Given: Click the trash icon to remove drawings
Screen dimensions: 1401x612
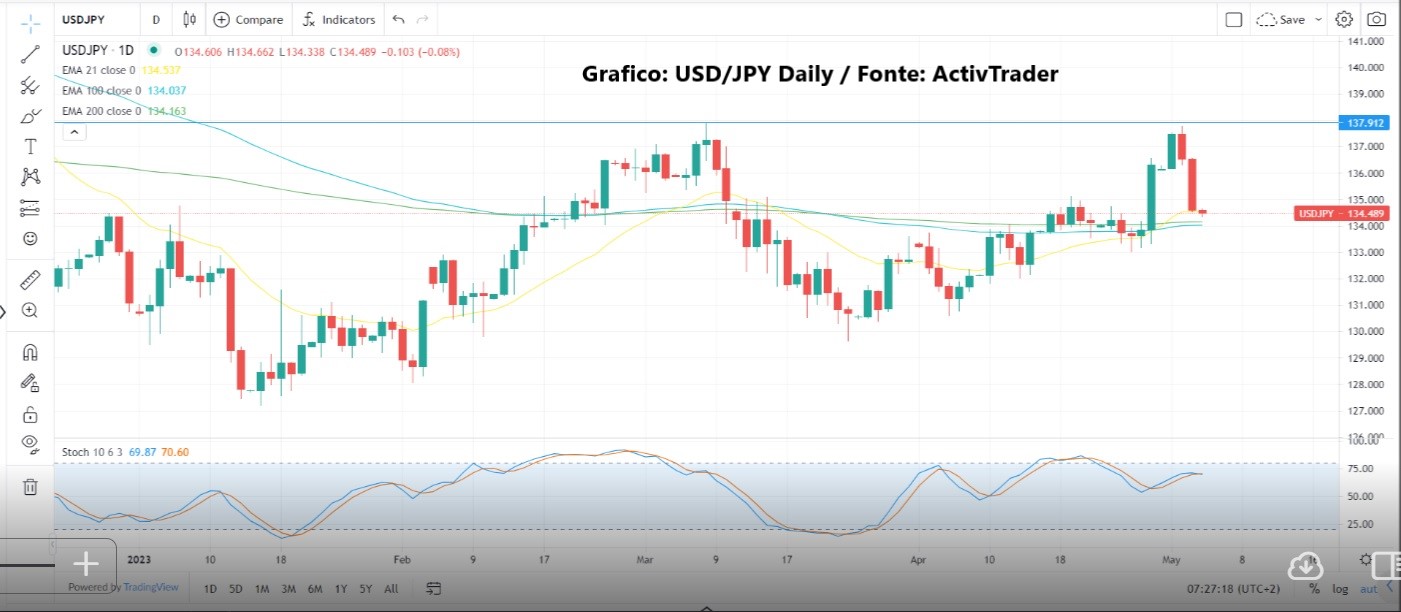Looking at the screenshot, I should pos(30,487).
